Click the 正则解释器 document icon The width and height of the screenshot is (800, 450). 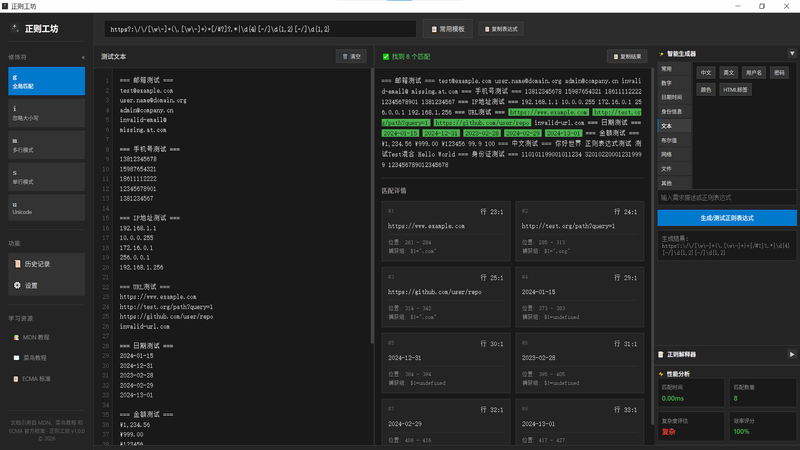(x=661, y=354)
